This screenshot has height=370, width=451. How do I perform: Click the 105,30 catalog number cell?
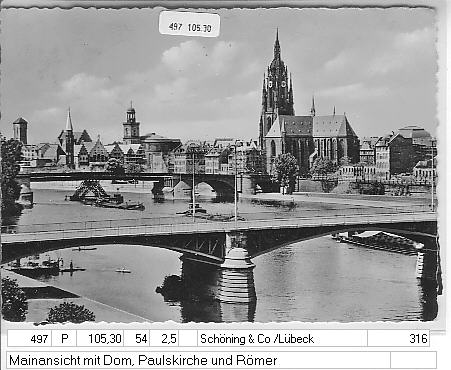click(100, 339)
